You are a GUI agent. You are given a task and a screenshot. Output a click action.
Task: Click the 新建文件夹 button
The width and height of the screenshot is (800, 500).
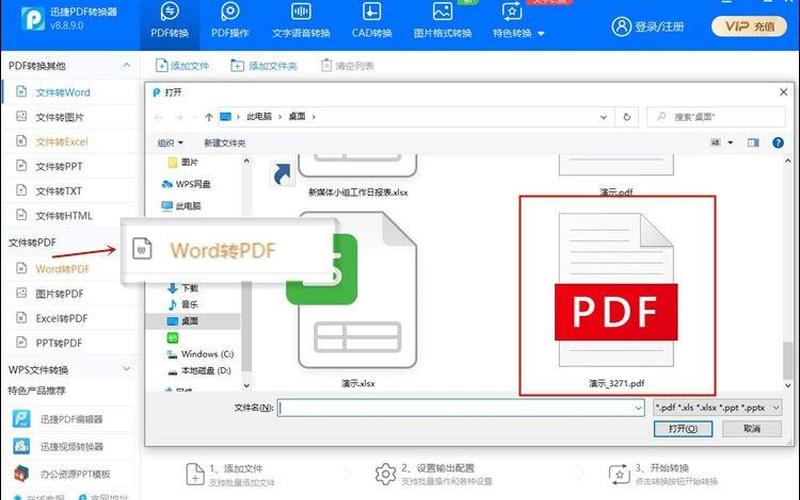pyautogui.click(x=224, y=143)
